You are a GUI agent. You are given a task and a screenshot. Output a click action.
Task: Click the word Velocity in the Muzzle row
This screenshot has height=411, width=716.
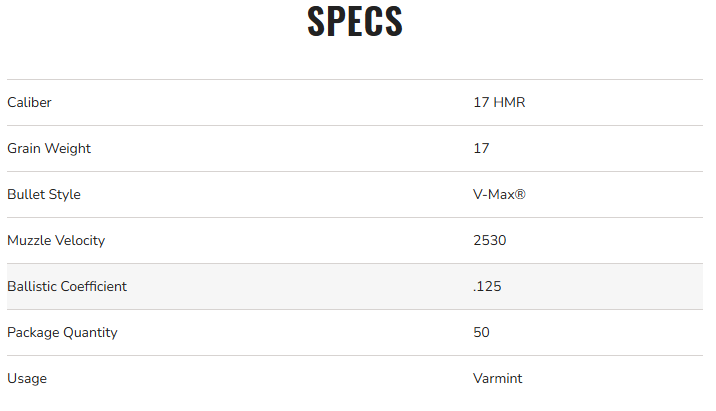click(x=79, y=240)
